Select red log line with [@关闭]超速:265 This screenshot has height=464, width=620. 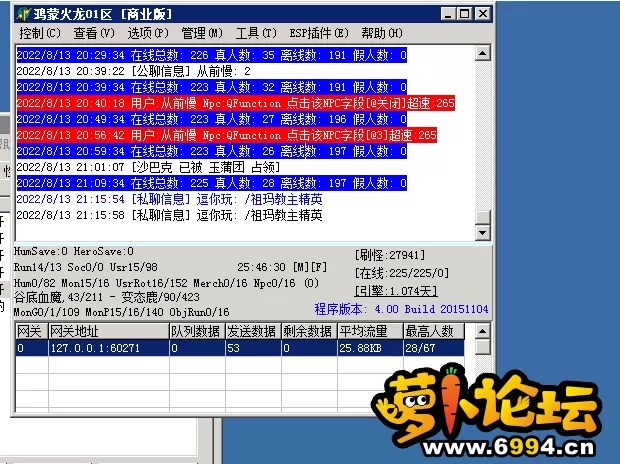coord(236,103)
